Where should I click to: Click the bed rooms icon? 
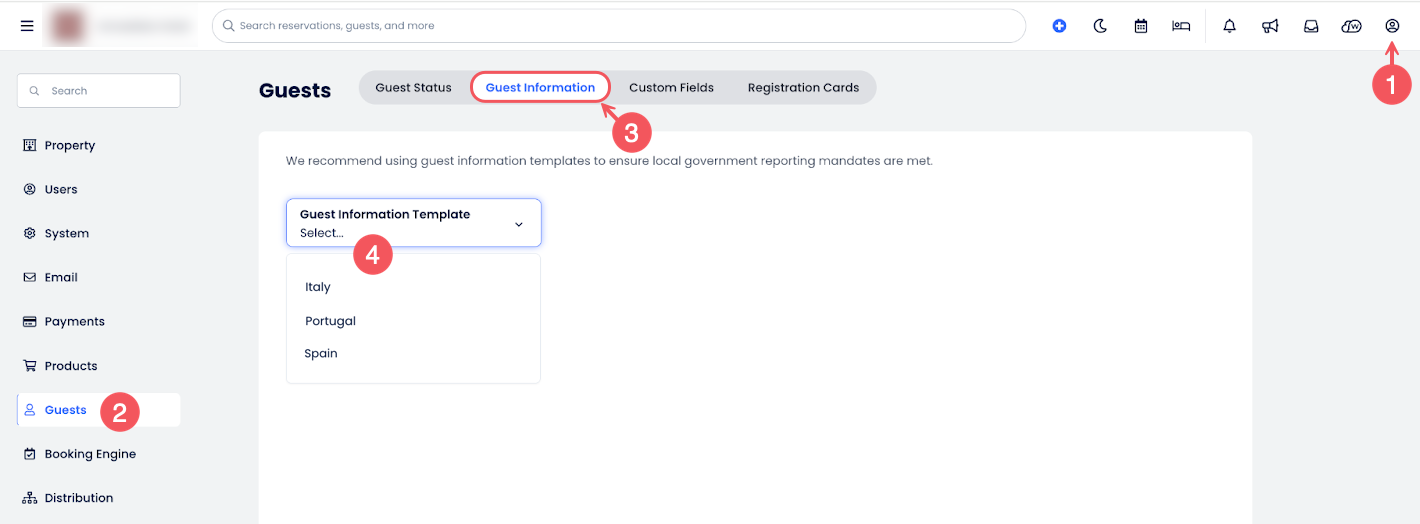point(1181,26)
